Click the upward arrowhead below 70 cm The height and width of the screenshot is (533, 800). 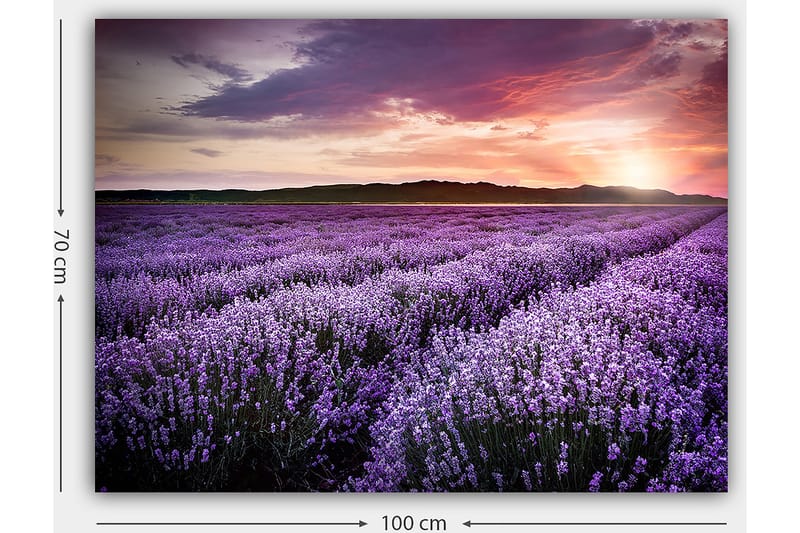(x=61, y=298)
